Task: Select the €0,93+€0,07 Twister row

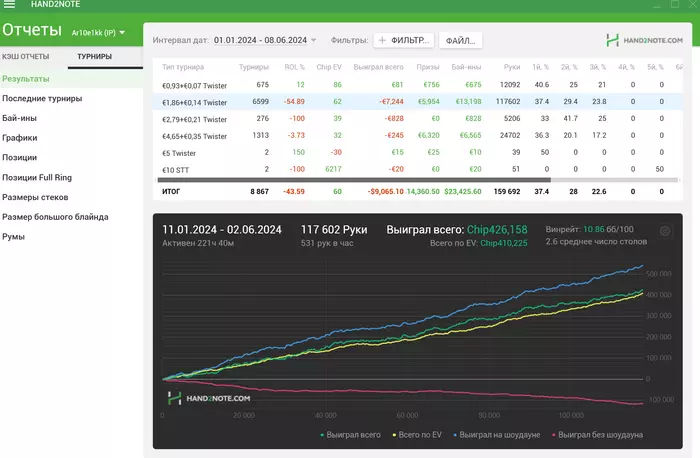Action: click(x=417, y=85)
